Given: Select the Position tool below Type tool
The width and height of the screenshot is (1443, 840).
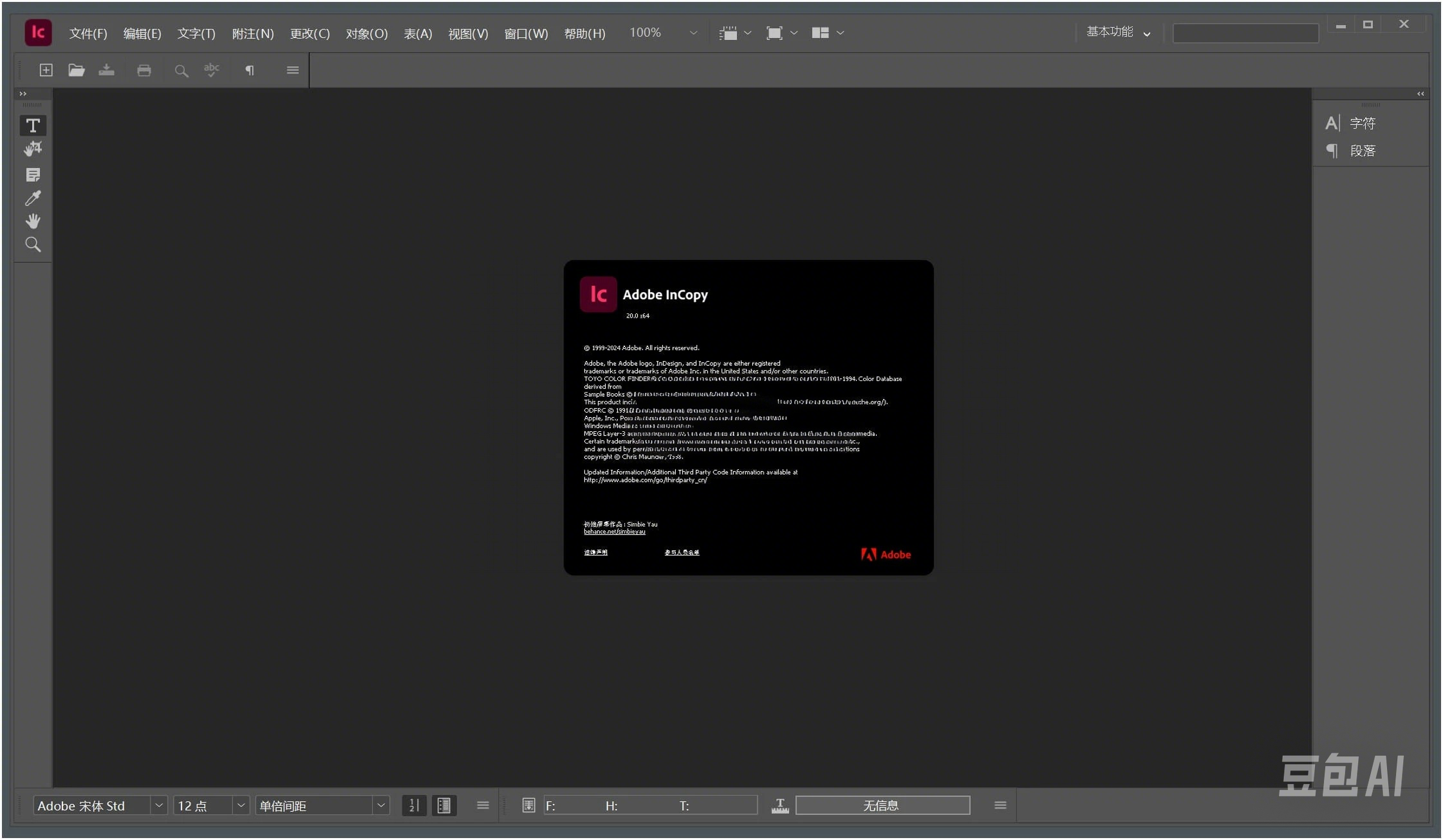Looking at the screenshot, I should coord(33,149).
